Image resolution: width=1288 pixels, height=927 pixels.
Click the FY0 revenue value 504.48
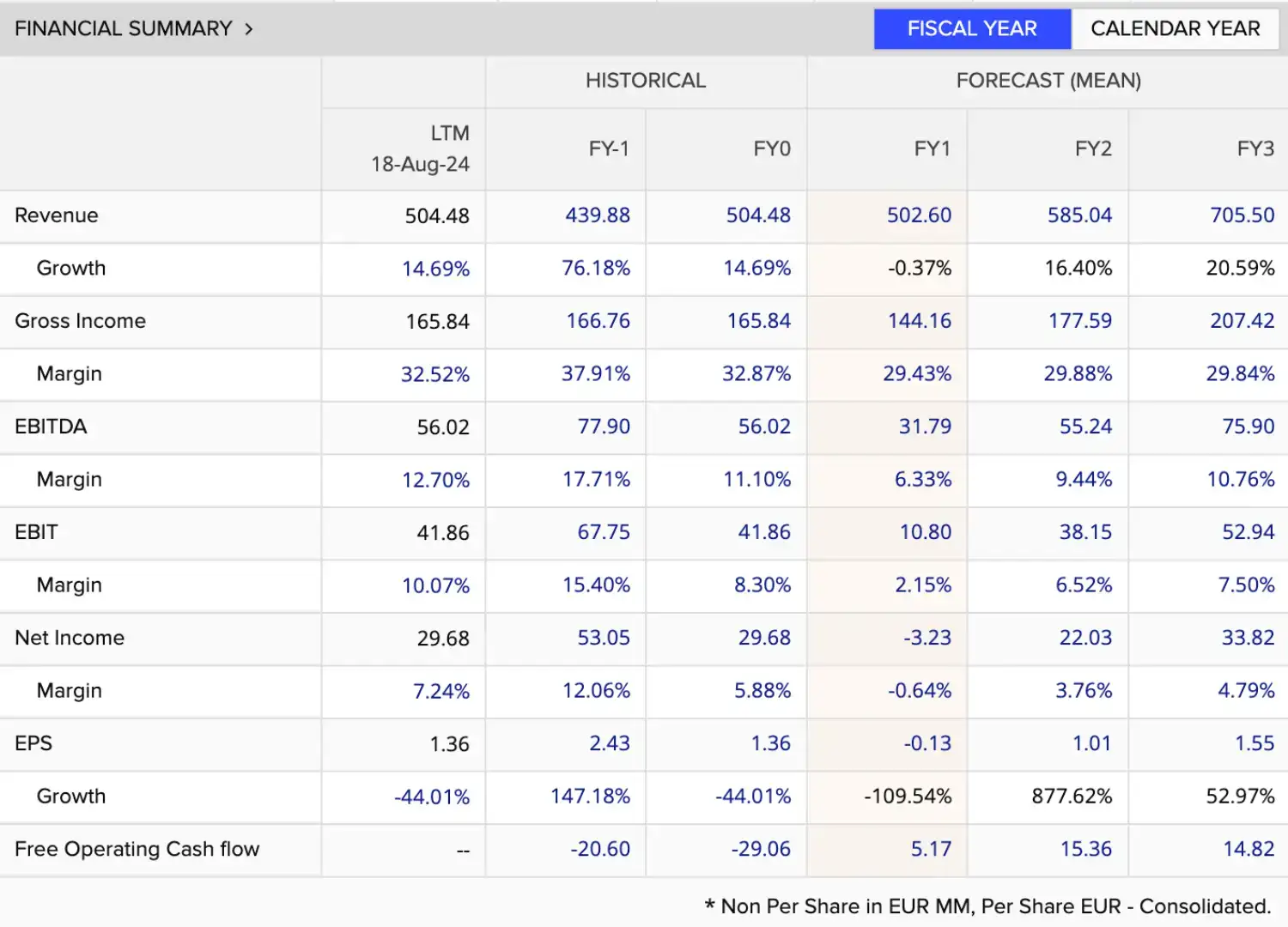(758, 215)
